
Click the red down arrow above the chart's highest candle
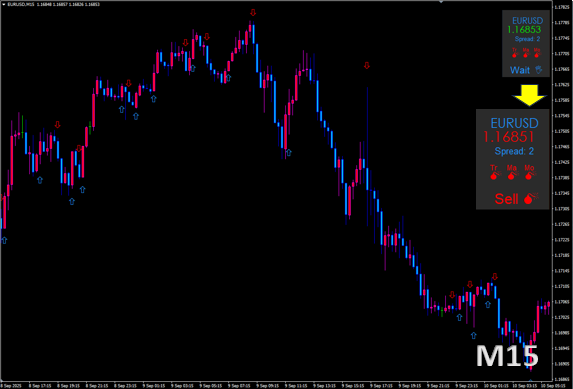pyautogui.click(x=253, y=13)
